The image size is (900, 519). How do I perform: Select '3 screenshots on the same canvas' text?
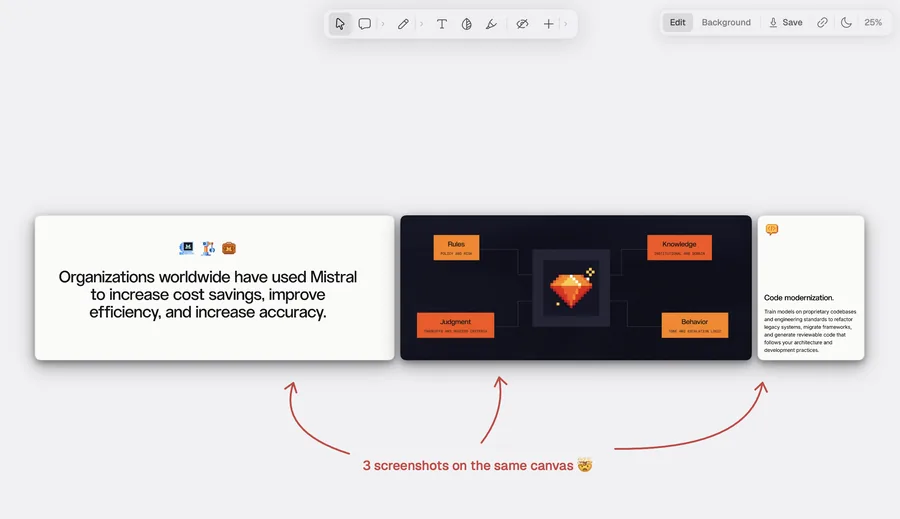tap(468, 466)
